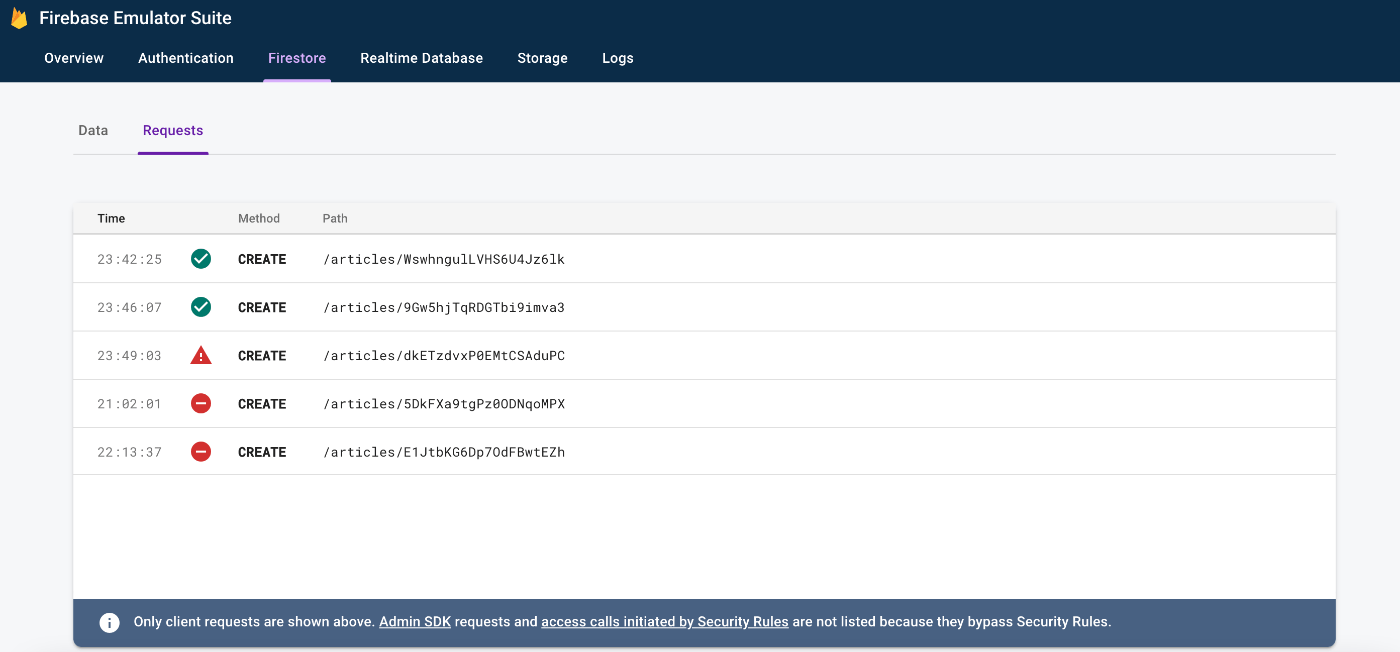Select the Requests sub-tab
This screenshot has height=652, width=1400.
click(173, 130)
